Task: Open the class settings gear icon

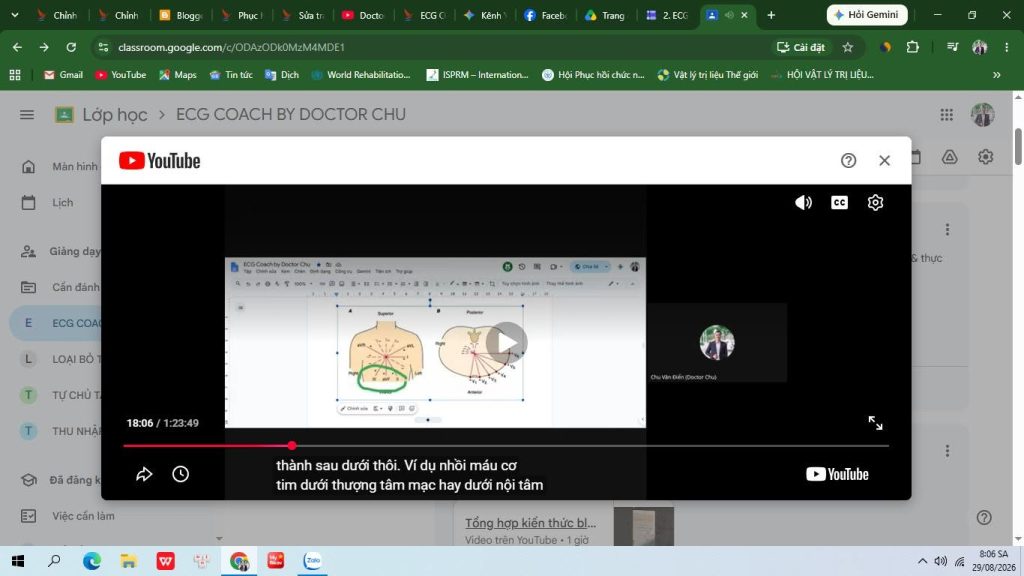Action: (x=985, y=157)
